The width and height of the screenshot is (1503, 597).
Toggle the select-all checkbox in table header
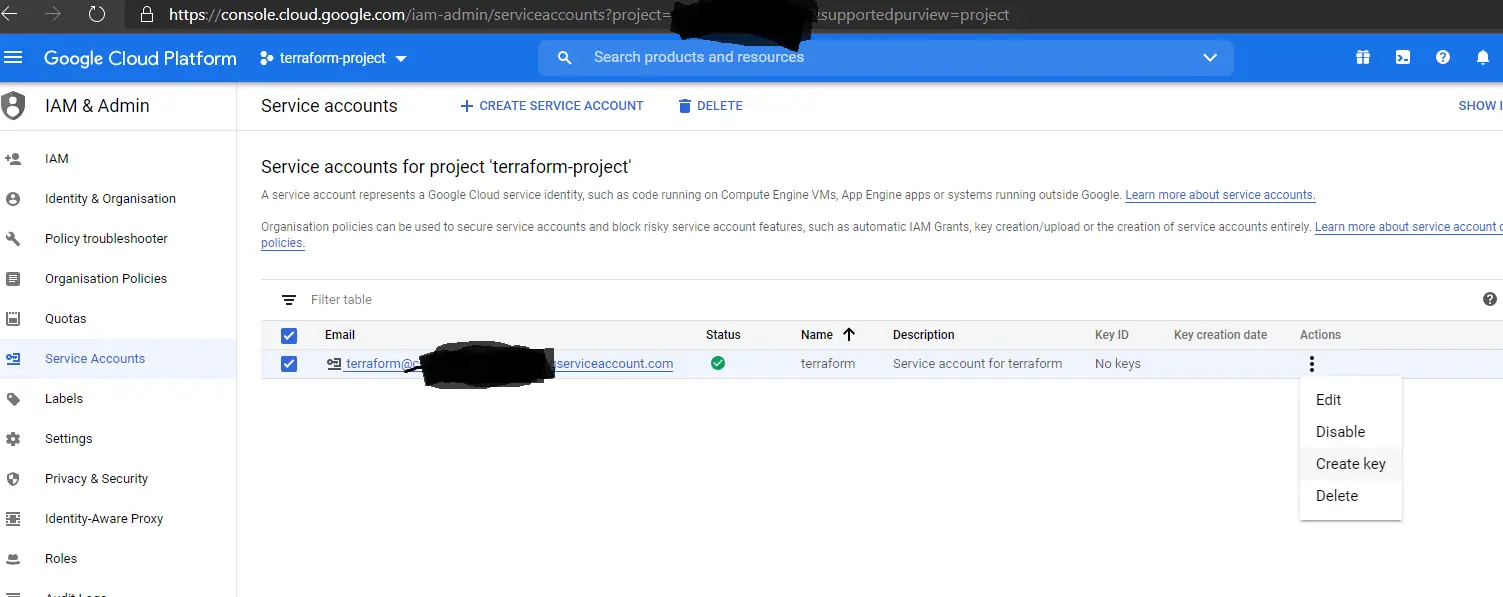click(x=289, y=335)
